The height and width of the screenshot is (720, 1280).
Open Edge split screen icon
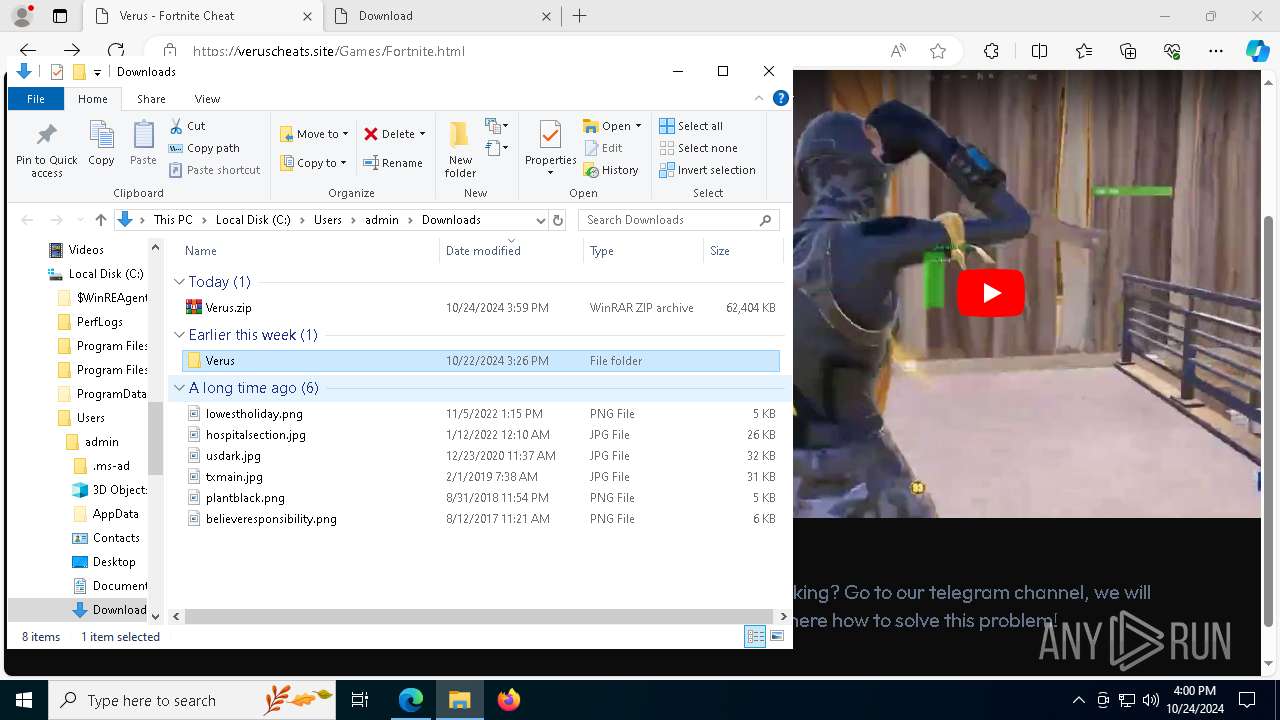point(1039,51)
